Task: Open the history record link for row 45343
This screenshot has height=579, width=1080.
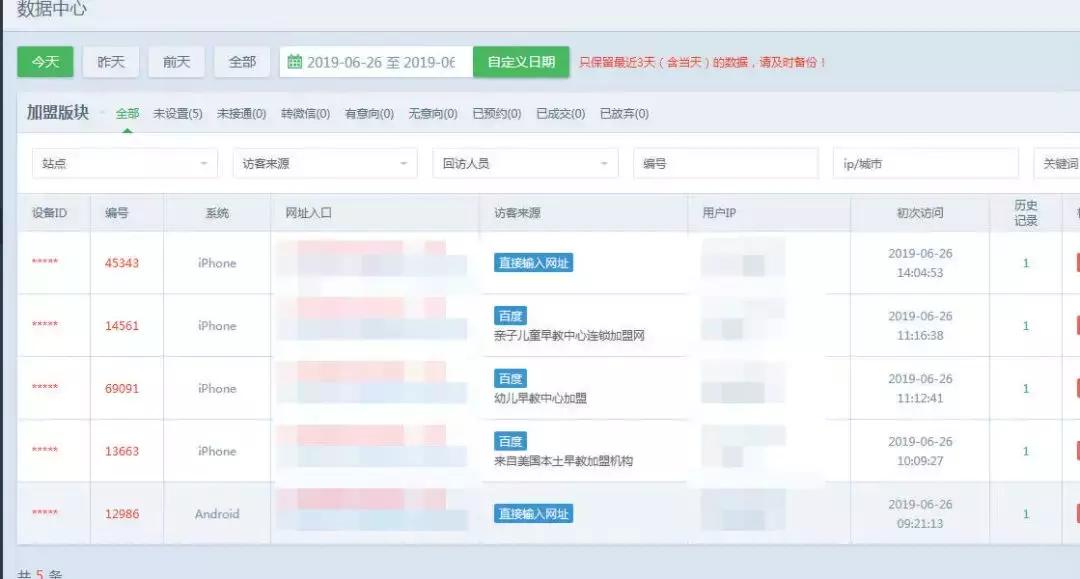Action: click(x=1025, y=262)
